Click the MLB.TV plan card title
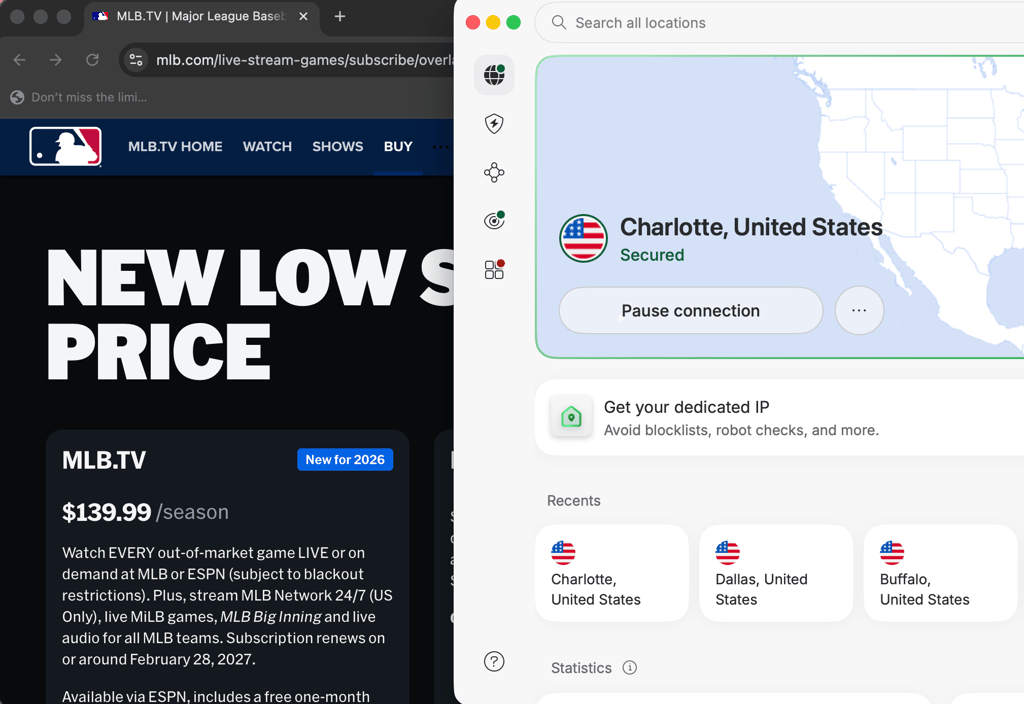 point(104,460)
